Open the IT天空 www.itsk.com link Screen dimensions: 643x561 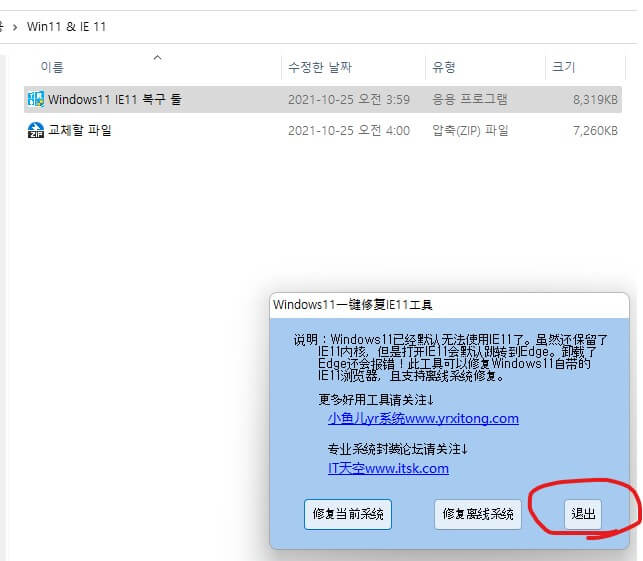click(x=388, y=468)
